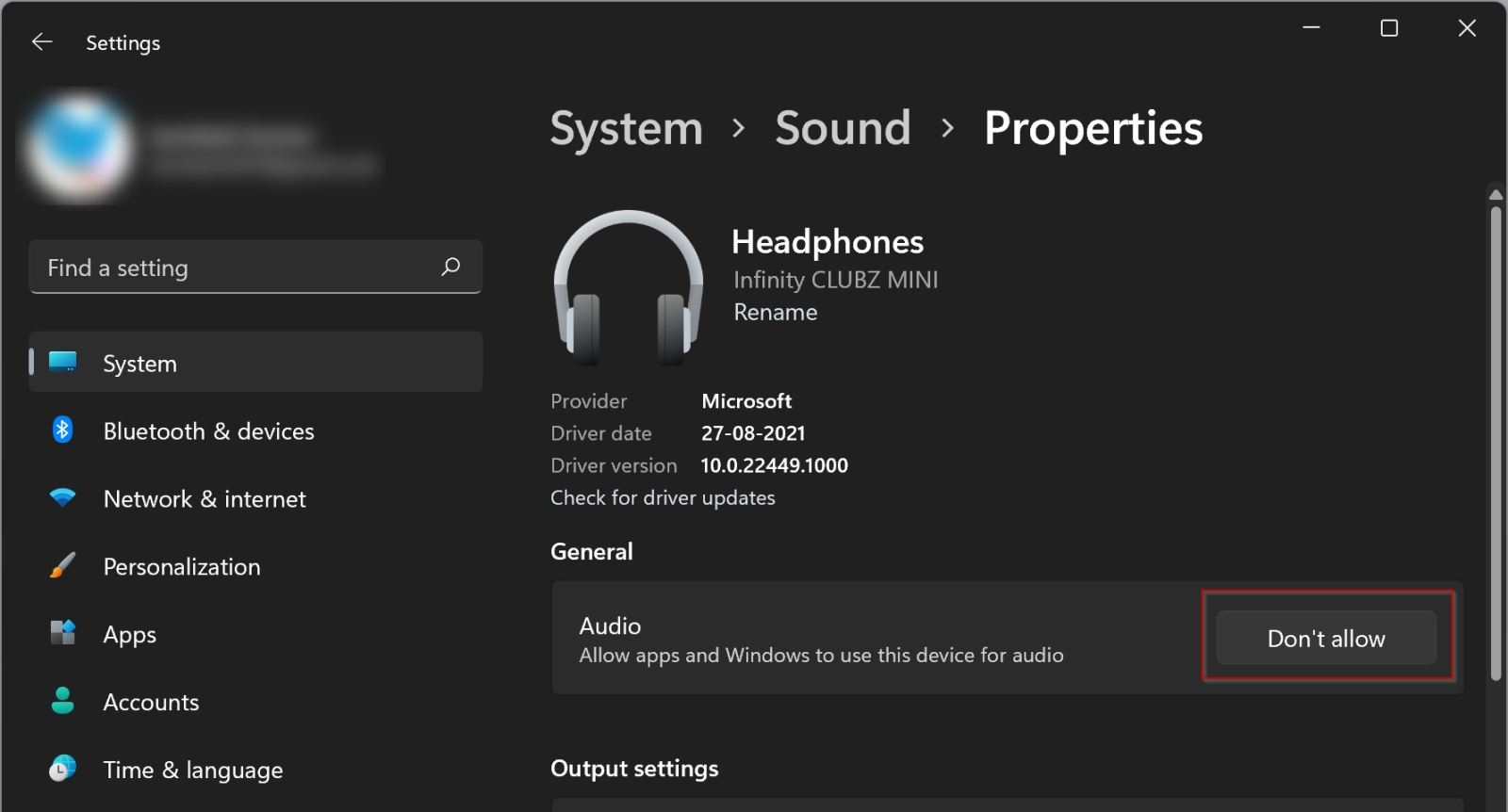
Task: Click the driver version 10.0.22449.1000
Action: (x=775, y=465)
